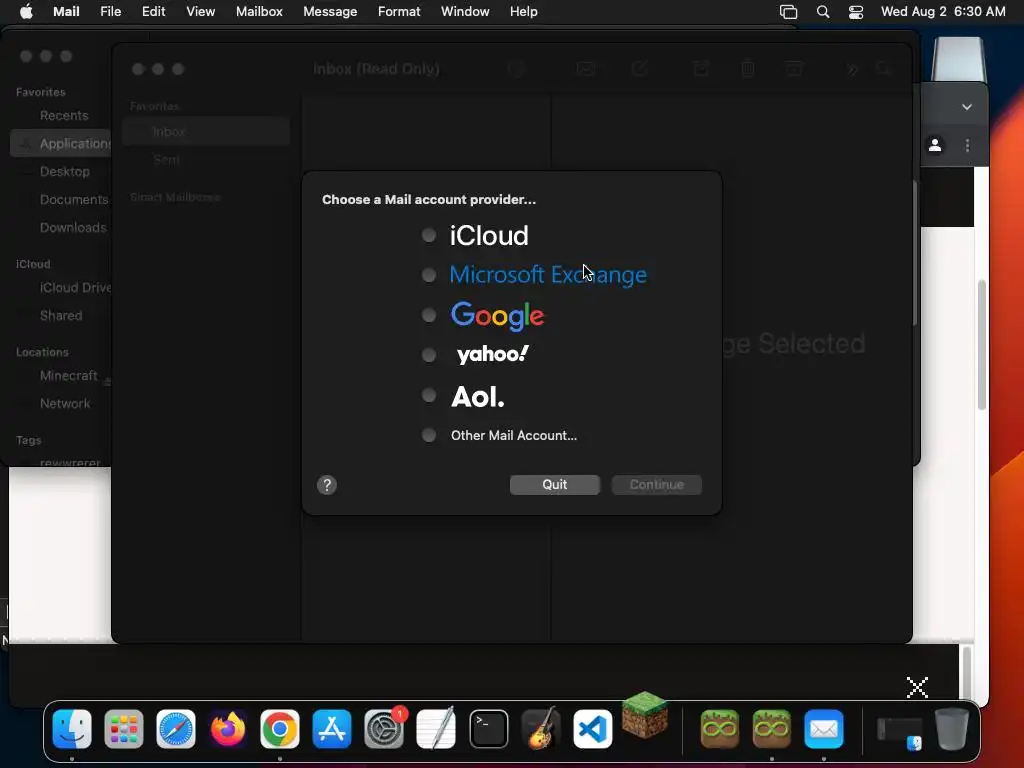Open the Edit menu
1024x768 pixels.
tap(153, 12)
